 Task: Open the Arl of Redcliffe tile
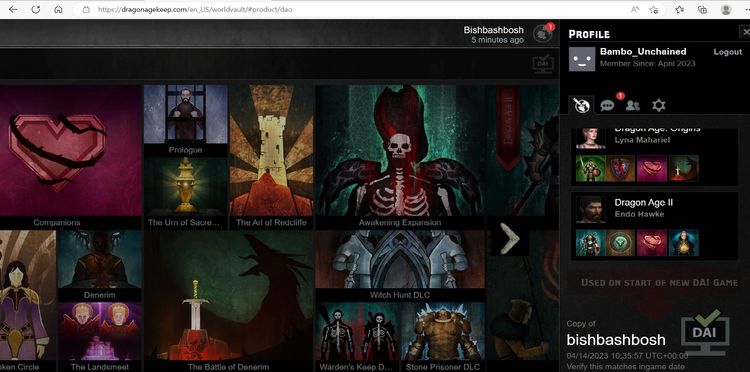coord(271,157)
